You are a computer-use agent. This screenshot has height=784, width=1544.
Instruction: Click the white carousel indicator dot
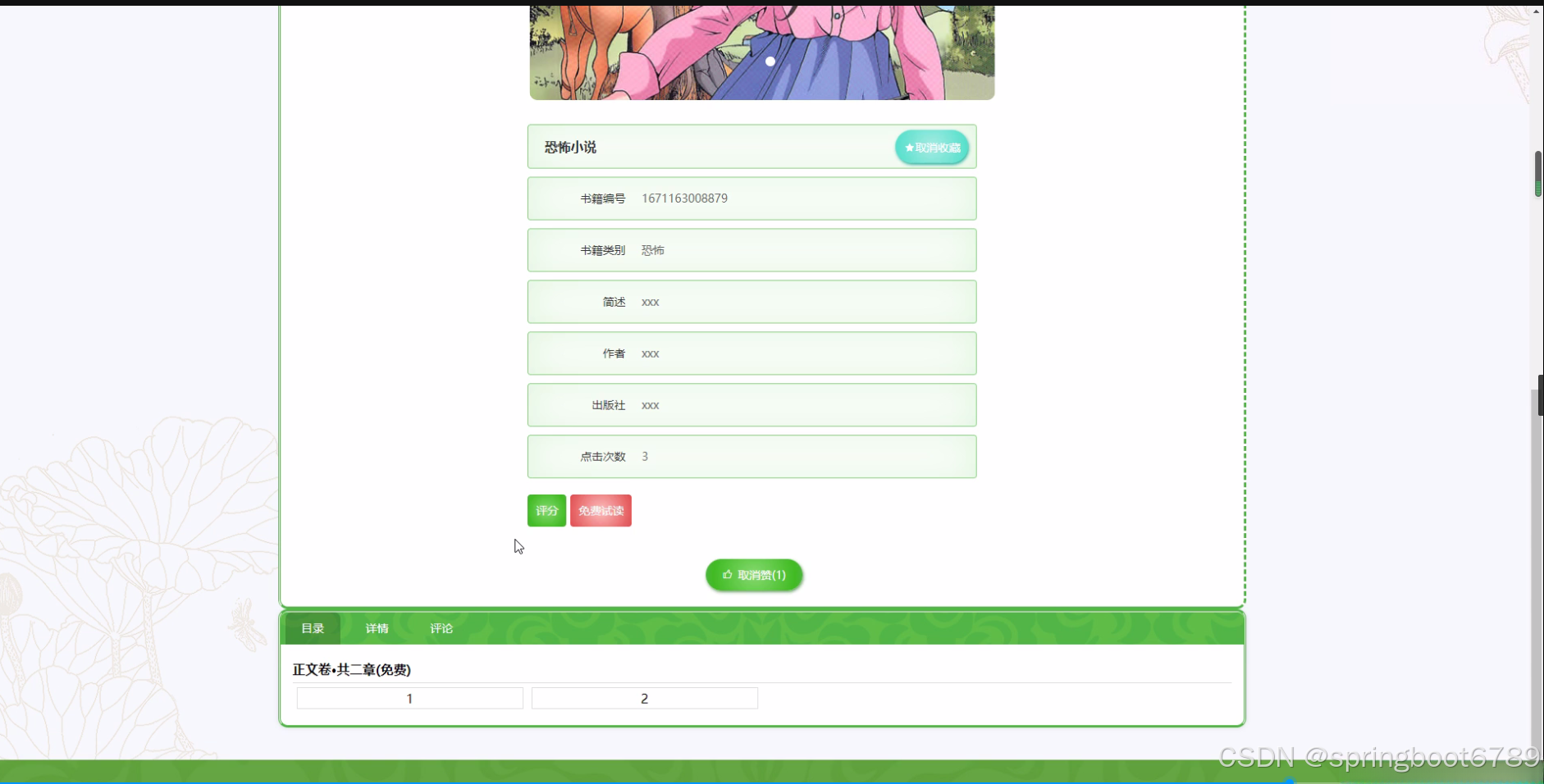tap(770, 62)
